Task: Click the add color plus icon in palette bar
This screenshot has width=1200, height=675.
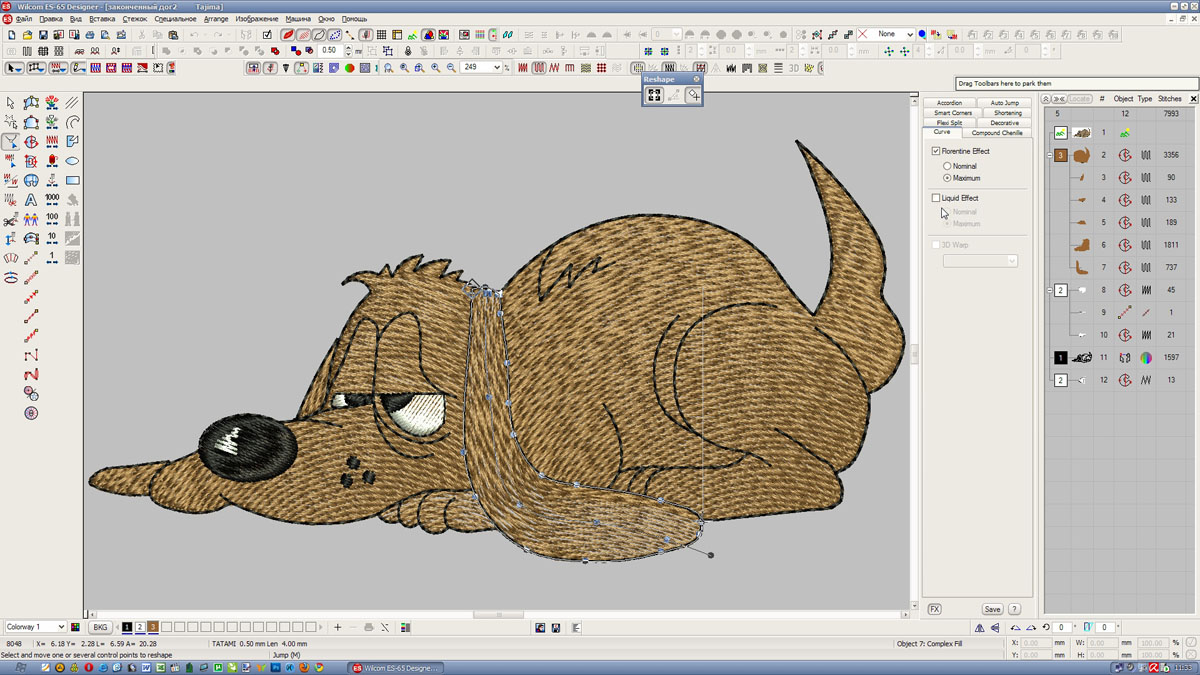Action: click(338, 627)
